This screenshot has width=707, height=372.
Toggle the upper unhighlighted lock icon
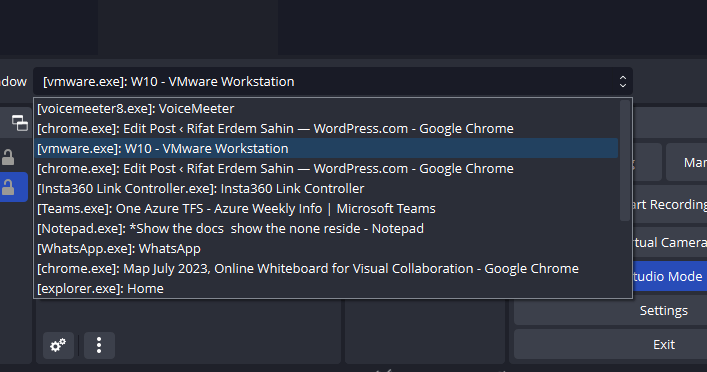click(8, 157)
